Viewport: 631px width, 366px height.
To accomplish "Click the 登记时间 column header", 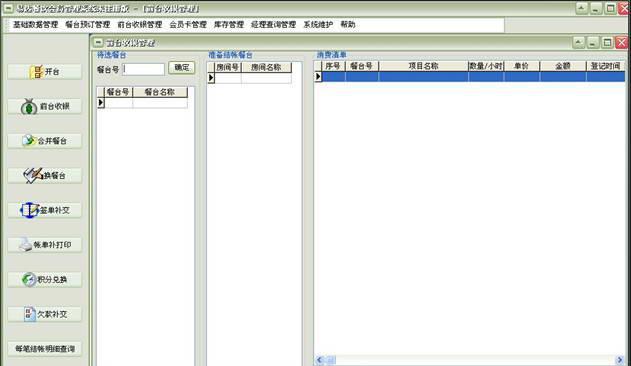I will click(605, 66).
